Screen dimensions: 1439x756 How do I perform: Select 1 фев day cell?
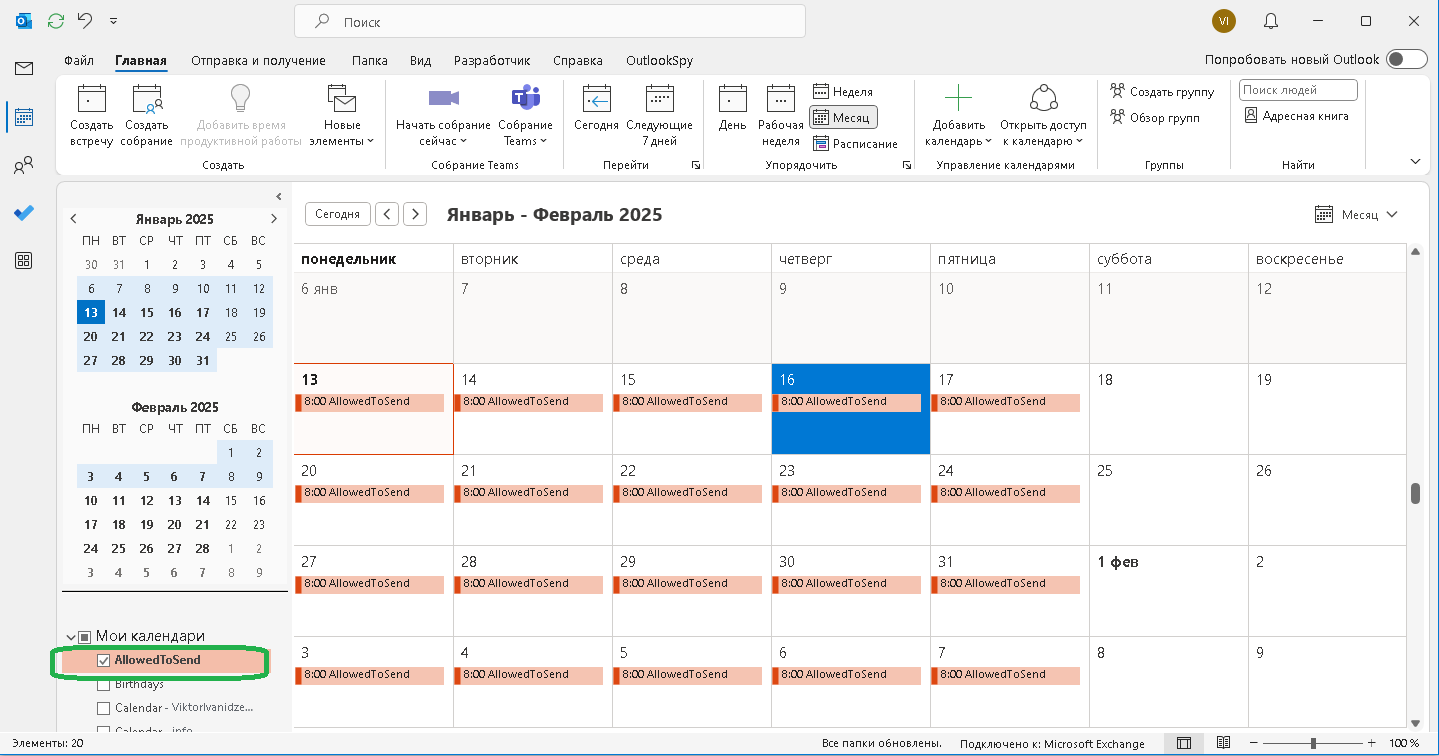tap(1168, 591)
